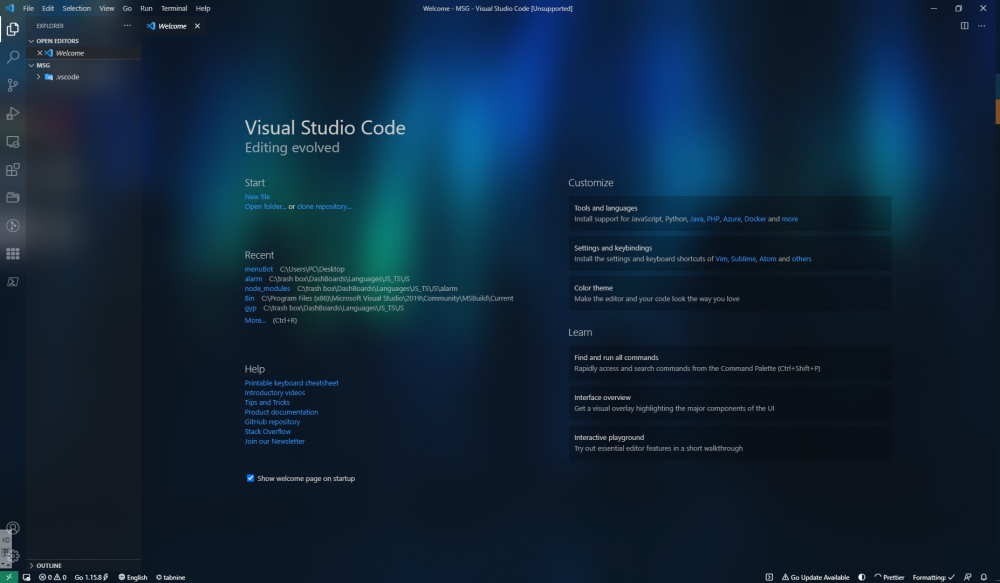Open editor More Actions menu
Screen dimensions: 1000x583
click(x=982, y=26)
